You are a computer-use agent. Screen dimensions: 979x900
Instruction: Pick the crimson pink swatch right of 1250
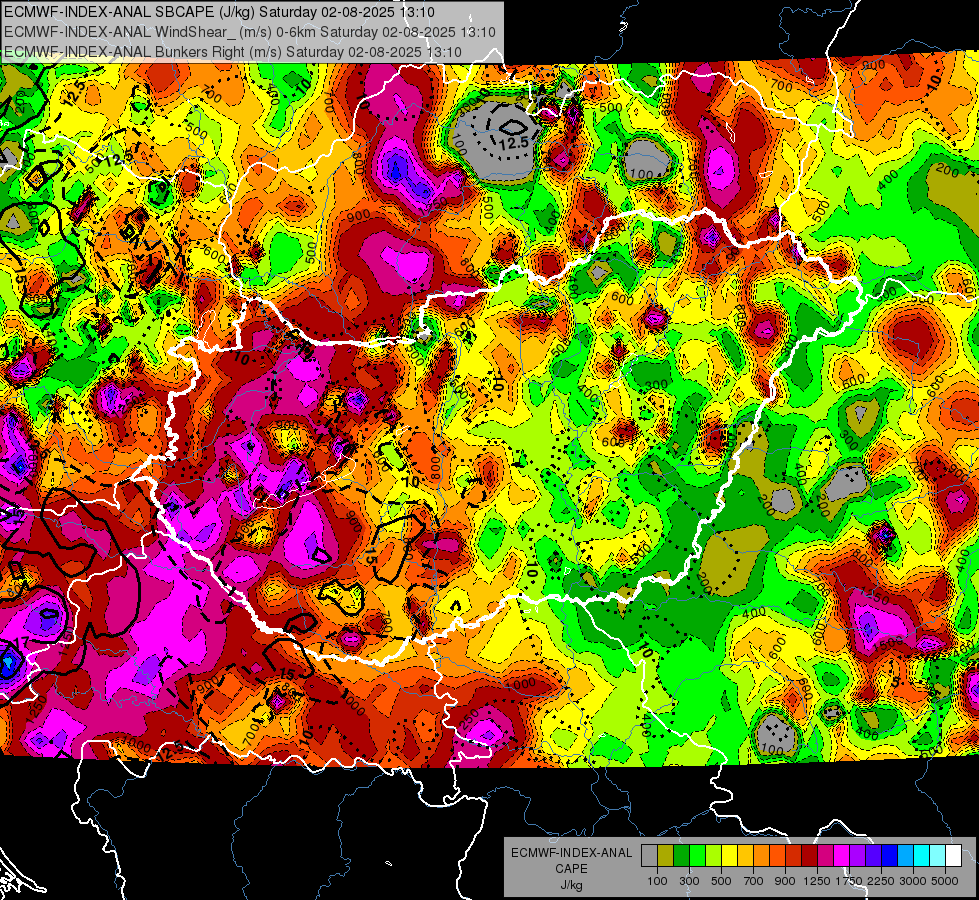825,856
